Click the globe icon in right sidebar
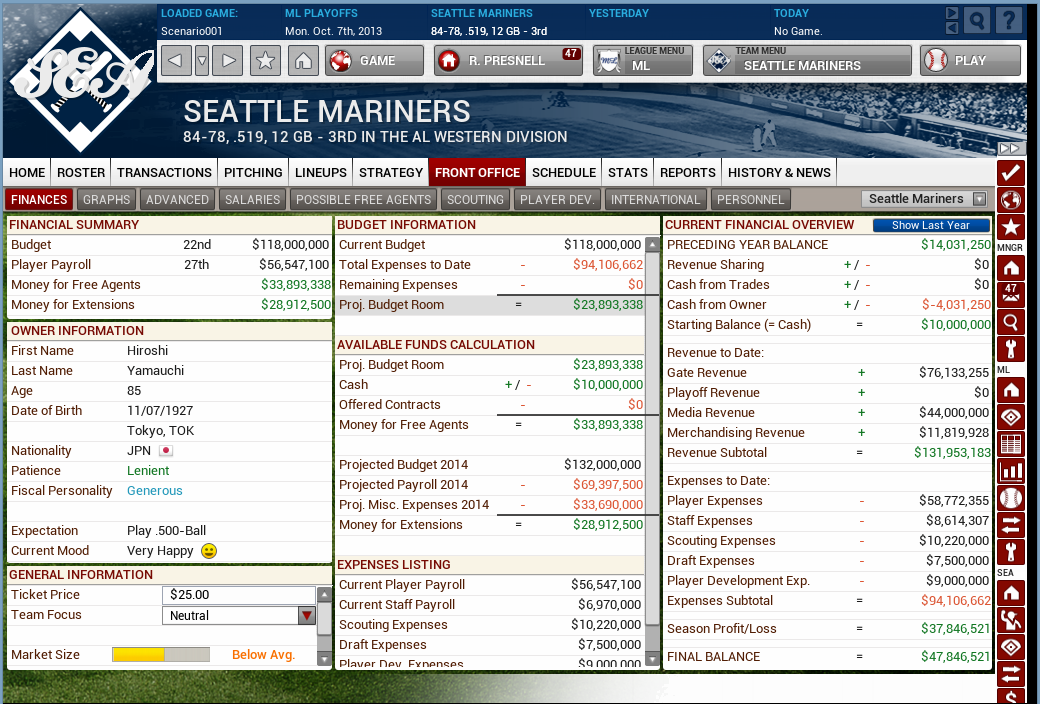The image size is (1040, 704). click(x=1011, y=199)
